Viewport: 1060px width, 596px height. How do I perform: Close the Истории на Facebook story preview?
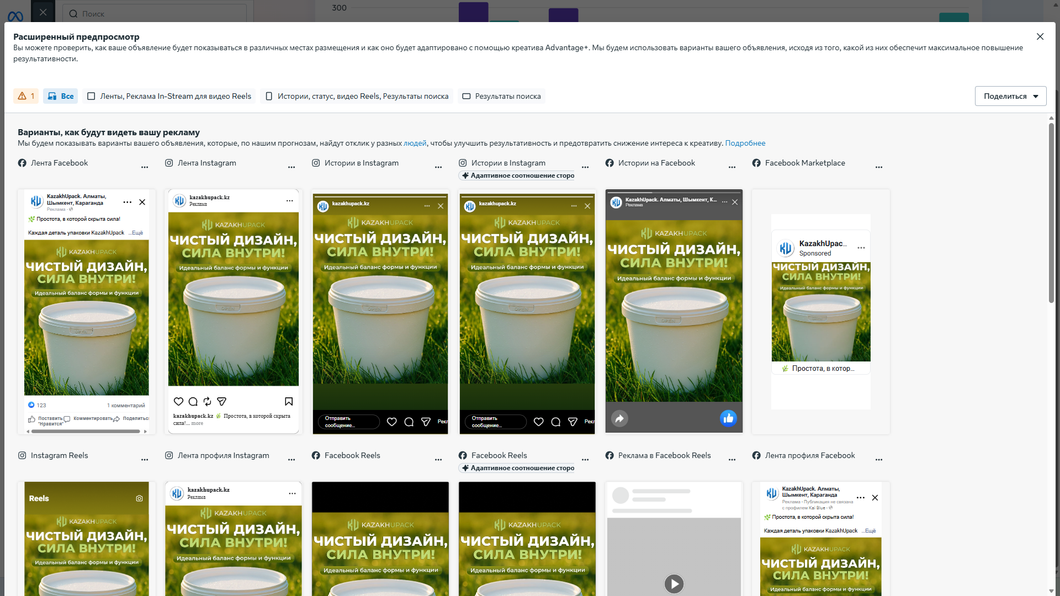click(735, 202)
